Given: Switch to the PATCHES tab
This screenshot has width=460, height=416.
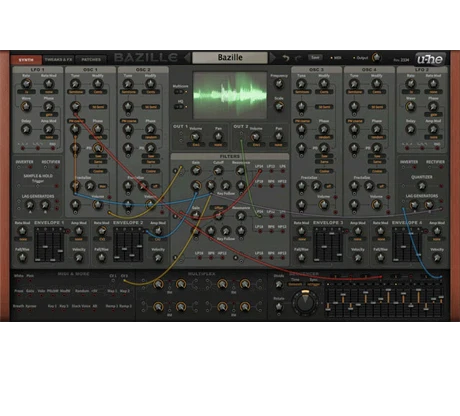Looking at the screenshot, I should point(91,60).
